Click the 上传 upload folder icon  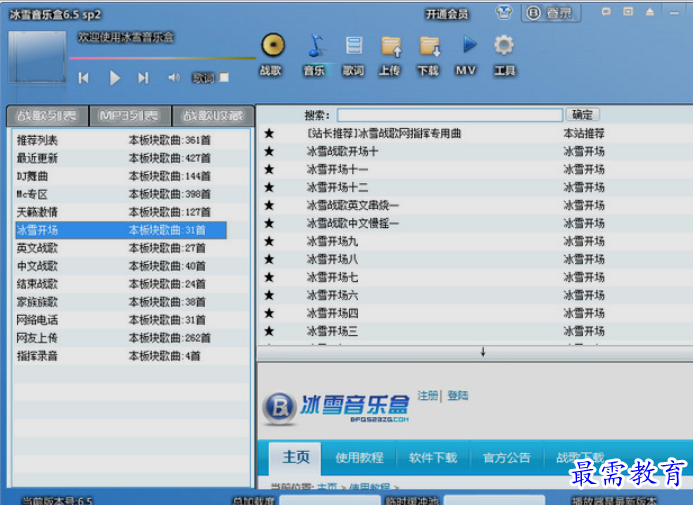[x=391, y=46]
